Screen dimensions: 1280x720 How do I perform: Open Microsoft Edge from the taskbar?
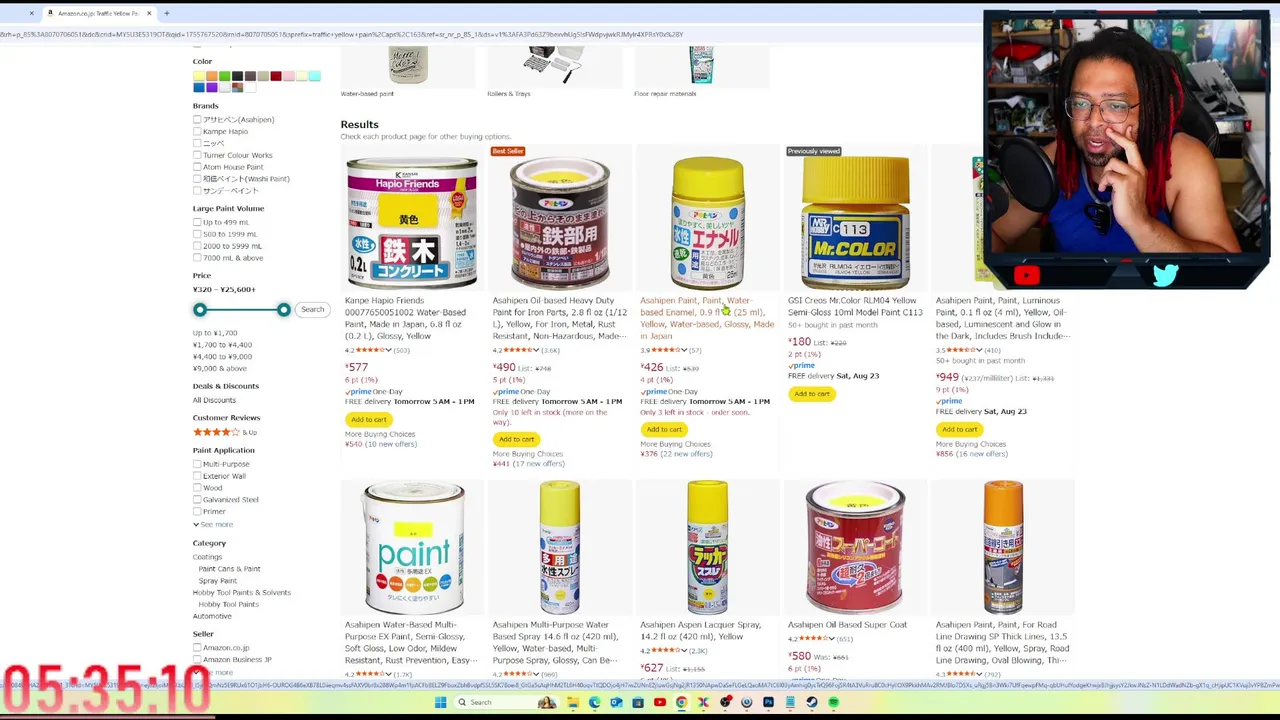(594, 702)
